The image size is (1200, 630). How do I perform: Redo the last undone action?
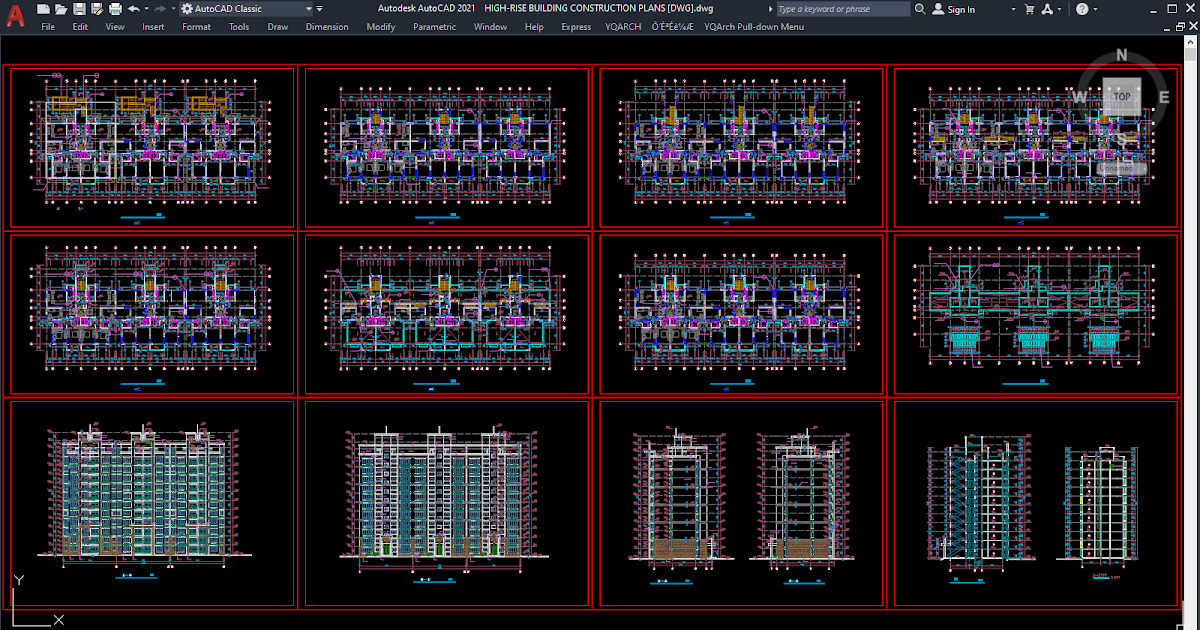(160, 8)
